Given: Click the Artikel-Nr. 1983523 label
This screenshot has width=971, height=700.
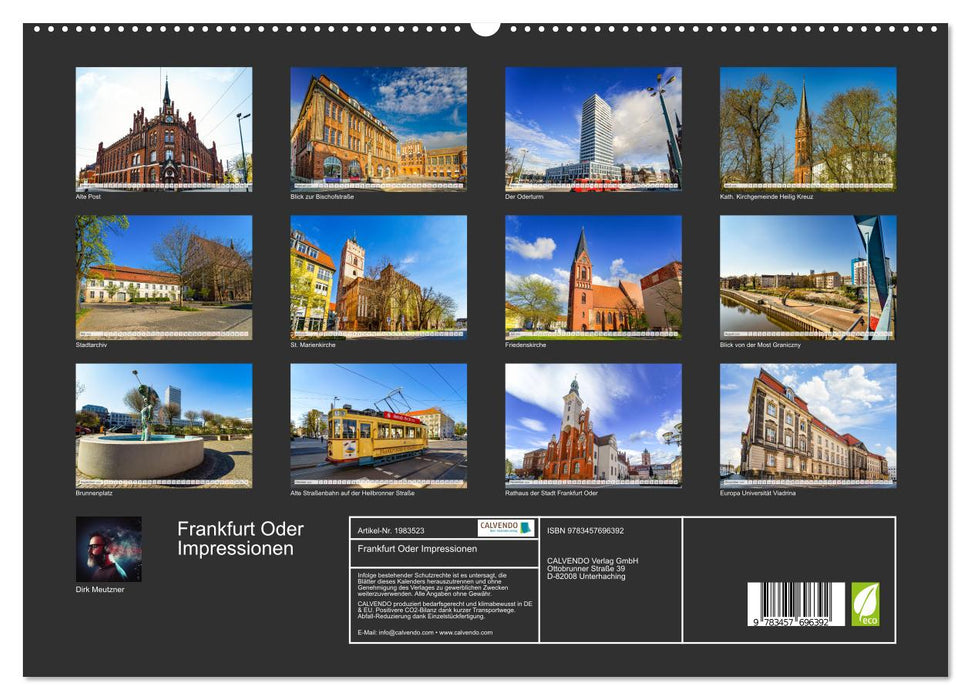Looking at the screenshot, I should point(391,529).
